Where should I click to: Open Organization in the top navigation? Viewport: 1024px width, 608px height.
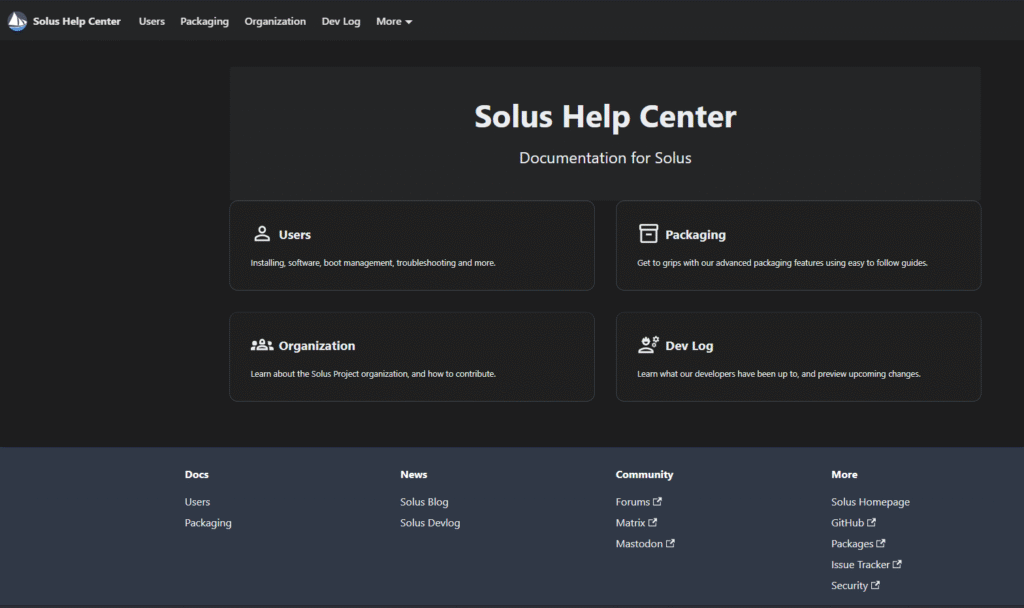[x=275, y=21]
